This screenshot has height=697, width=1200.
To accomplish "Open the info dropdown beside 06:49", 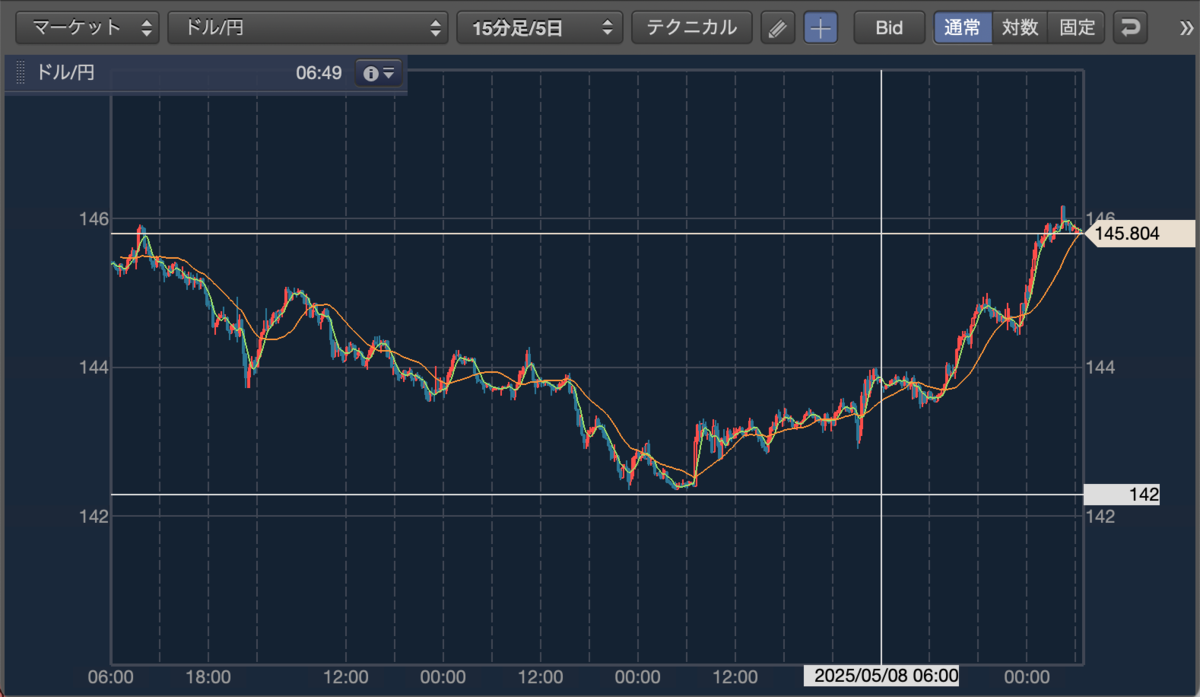I will click(x=380, y=73).
